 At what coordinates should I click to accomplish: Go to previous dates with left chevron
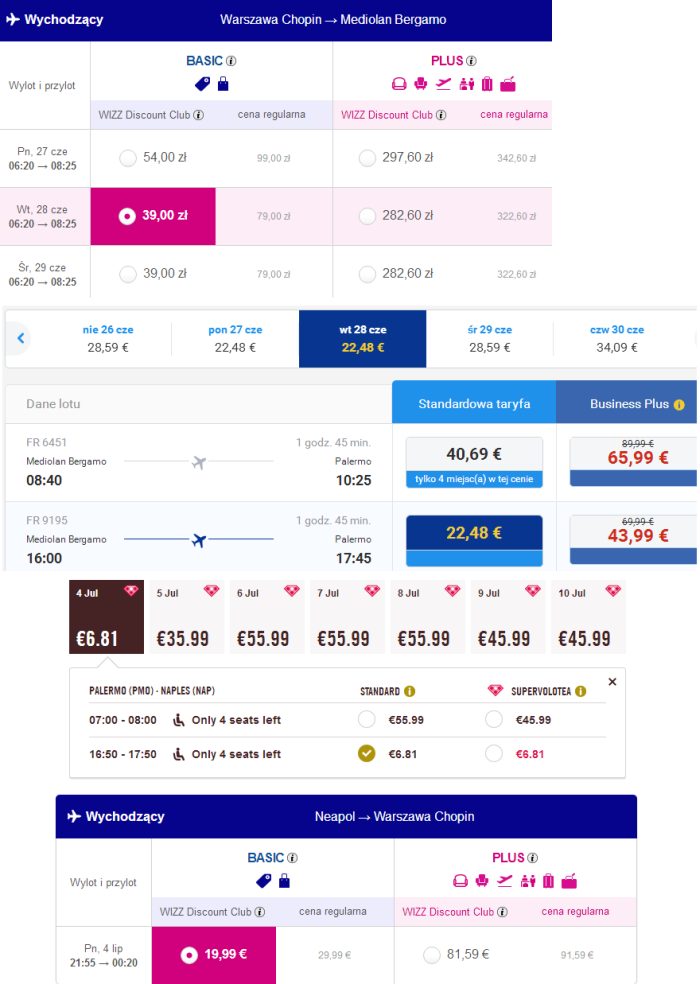point(21,338)
